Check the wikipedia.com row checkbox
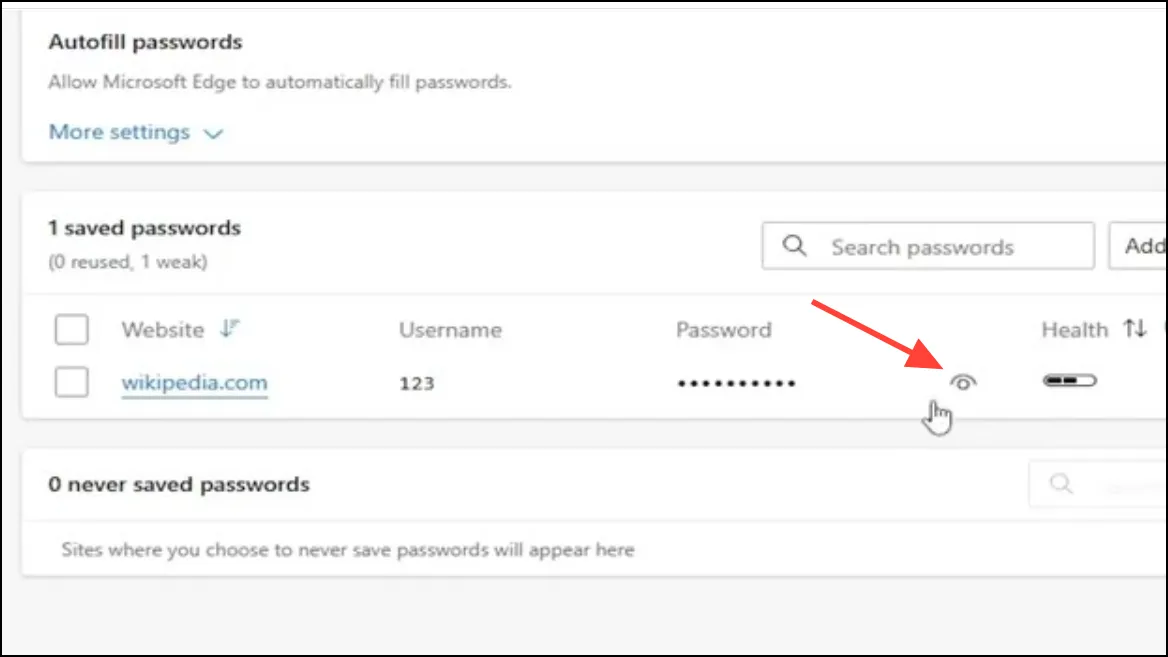This screenshot has height=657, width=1168. [x=72, y=382]
